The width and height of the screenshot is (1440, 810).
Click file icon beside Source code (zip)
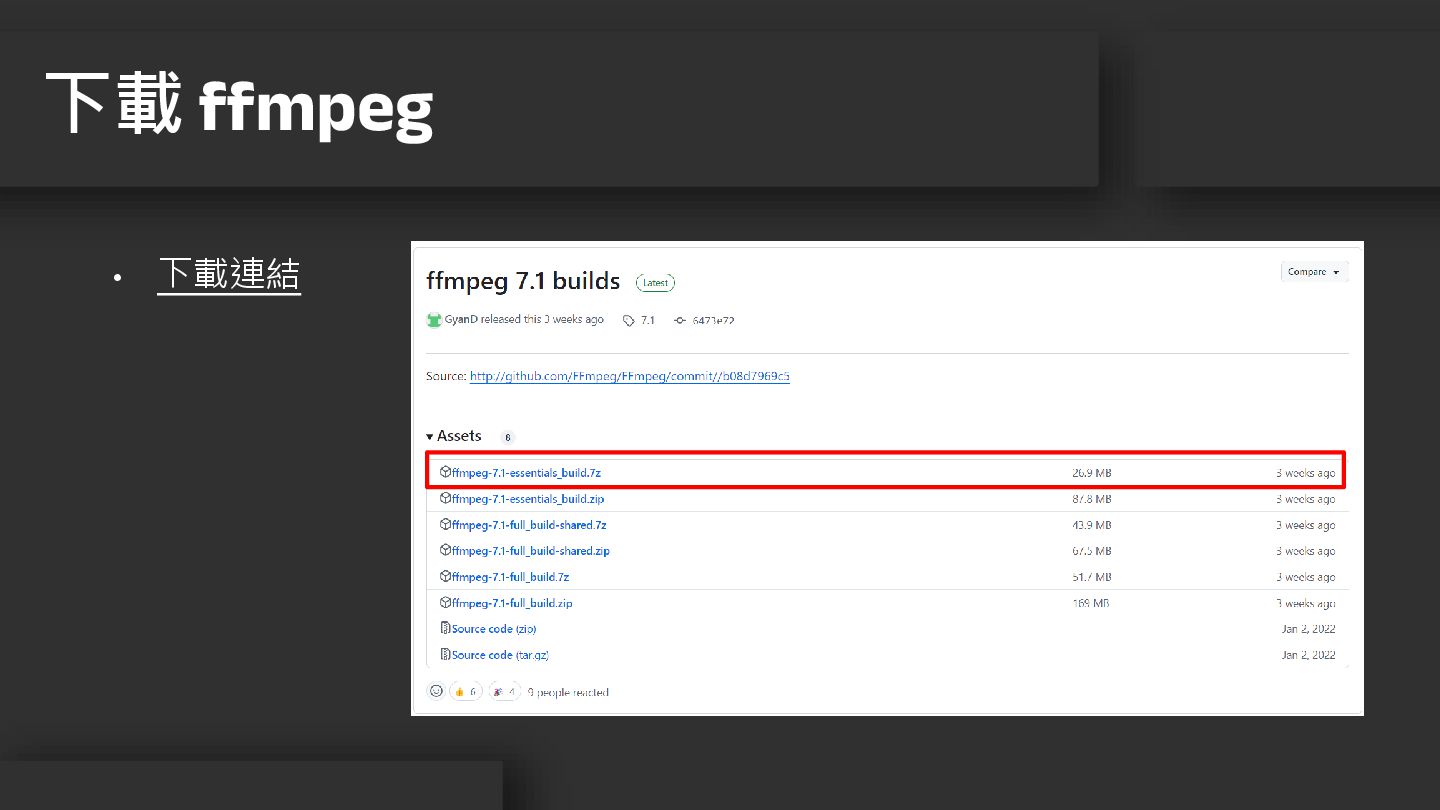point(446,628)
